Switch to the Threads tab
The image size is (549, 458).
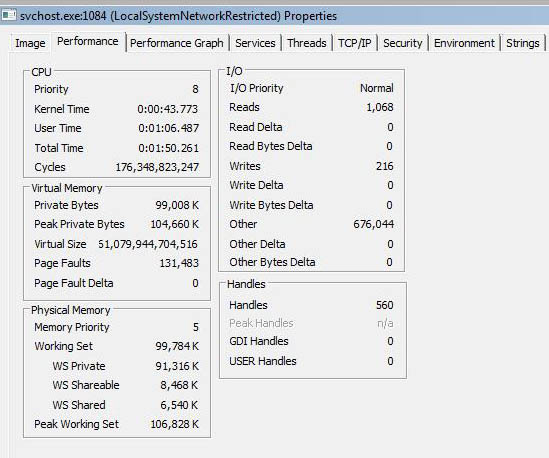point(307,43)
